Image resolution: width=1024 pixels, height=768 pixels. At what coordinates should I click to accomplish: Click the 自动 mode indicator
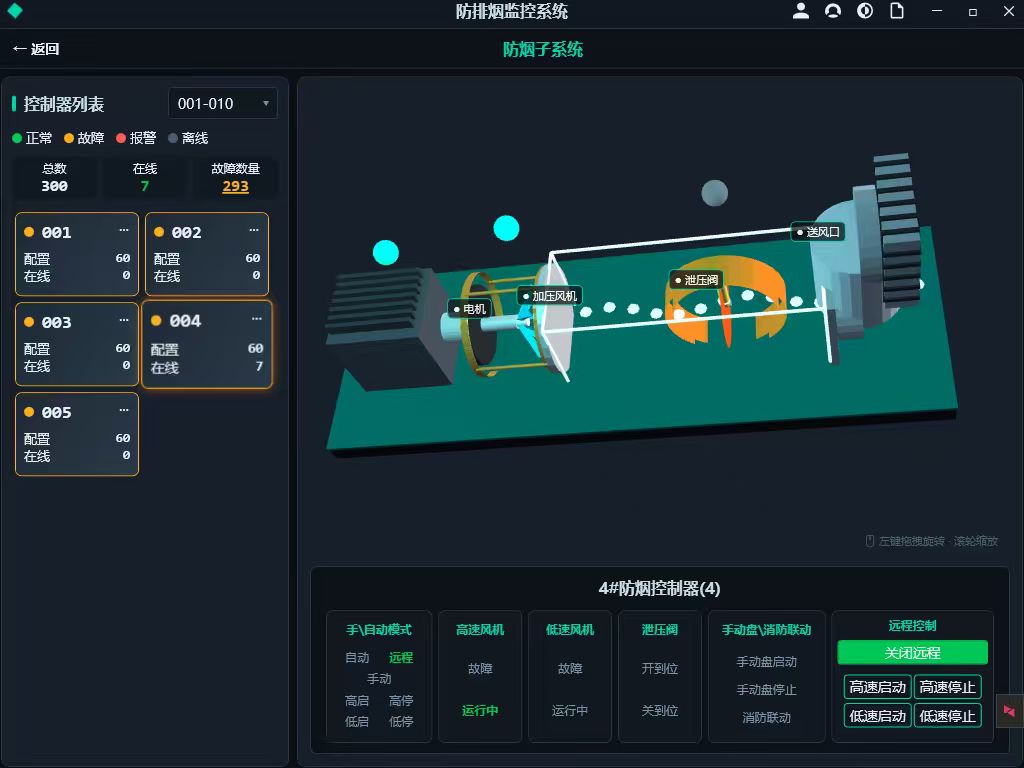point(357,658)
